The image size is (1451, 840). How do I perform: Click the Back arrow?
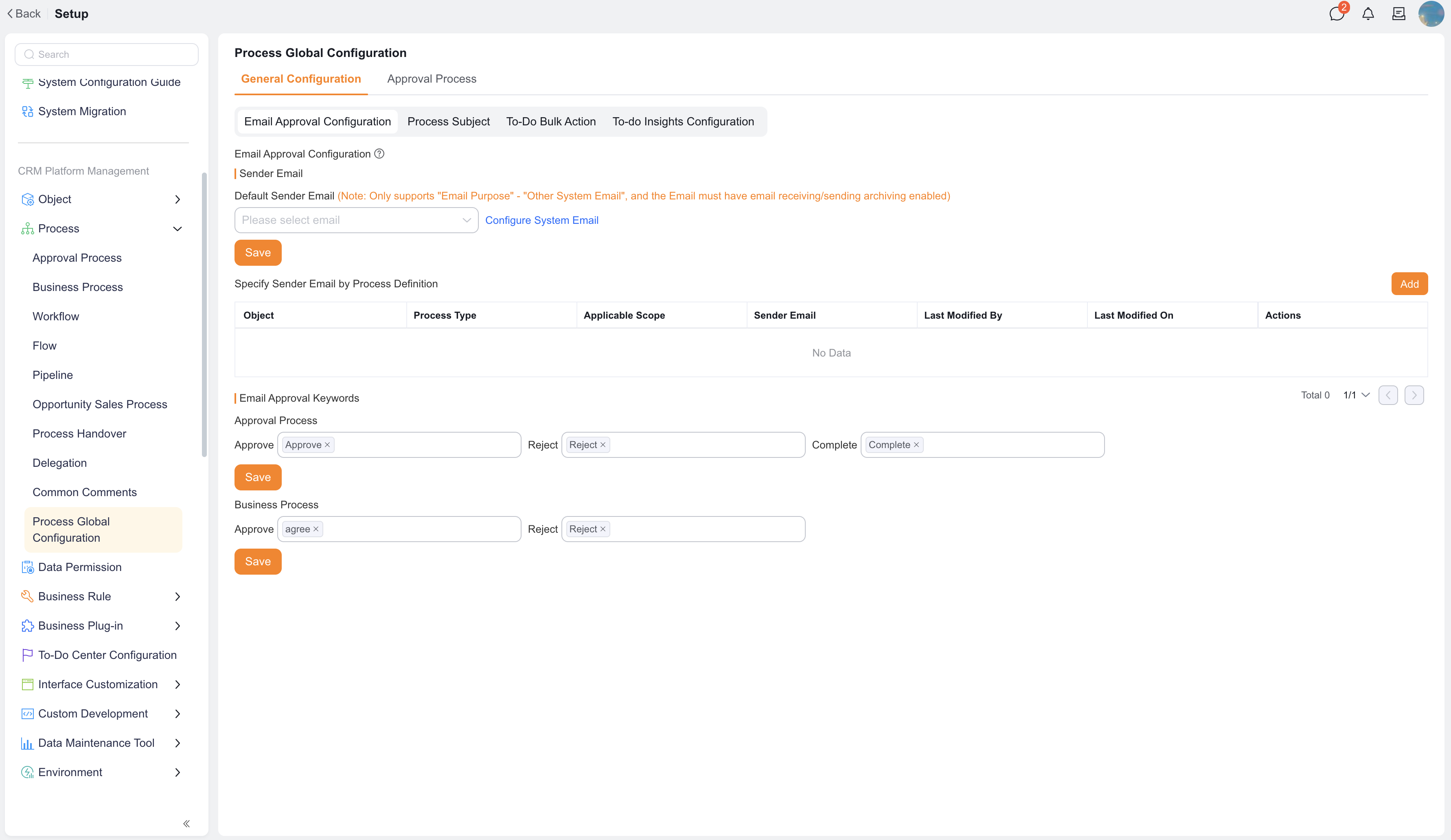click(24, 14)
